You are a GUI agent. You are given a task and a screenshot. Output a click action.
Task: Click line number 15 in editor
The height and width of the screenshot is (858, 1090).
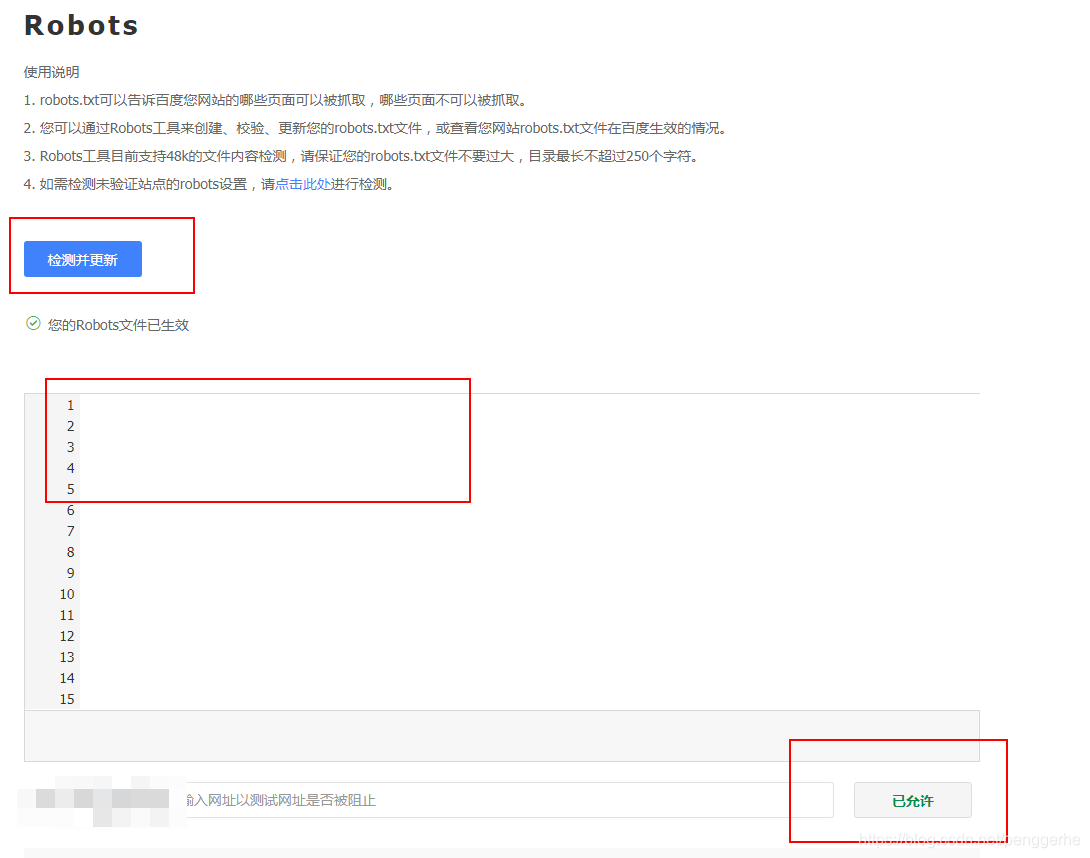pyautogui.click(x=67, y=699)
